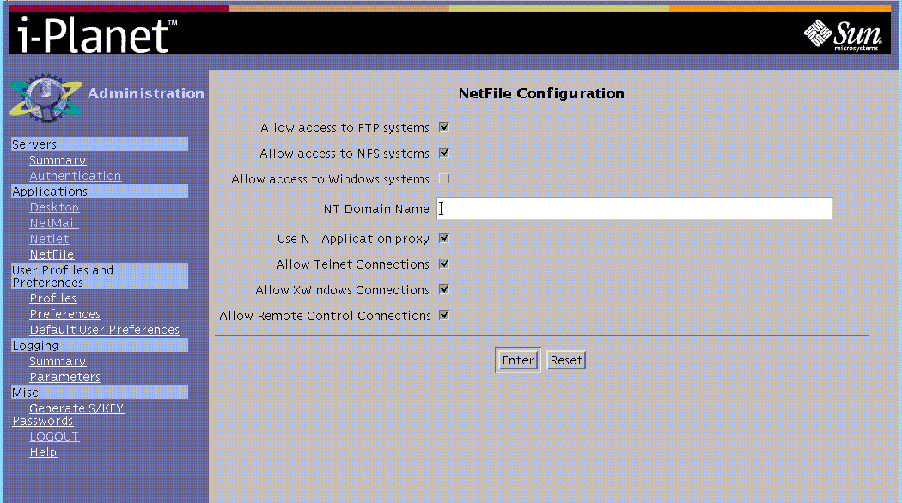
Task: Click Allow Telnet Connections label text
Action: pyautogui.click(x=353, y=264)
